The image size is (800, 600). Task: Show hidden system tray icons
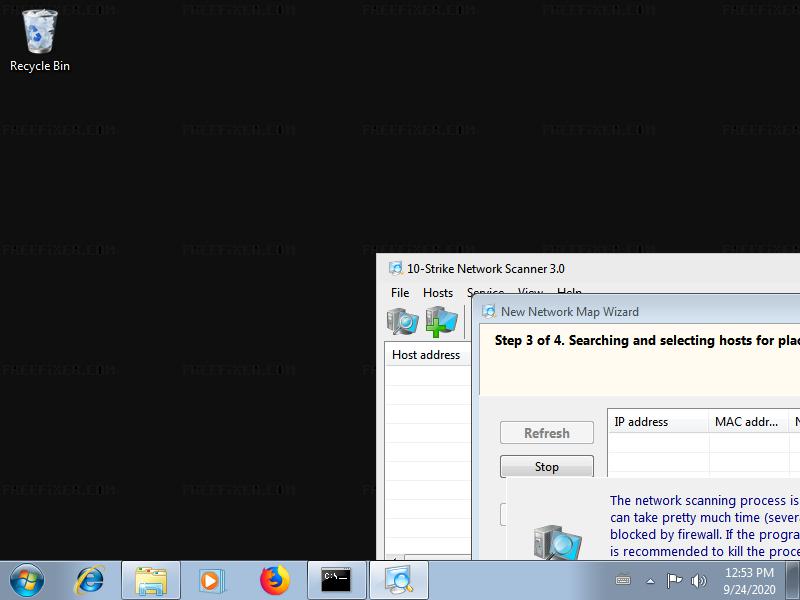tap(650, 580)
